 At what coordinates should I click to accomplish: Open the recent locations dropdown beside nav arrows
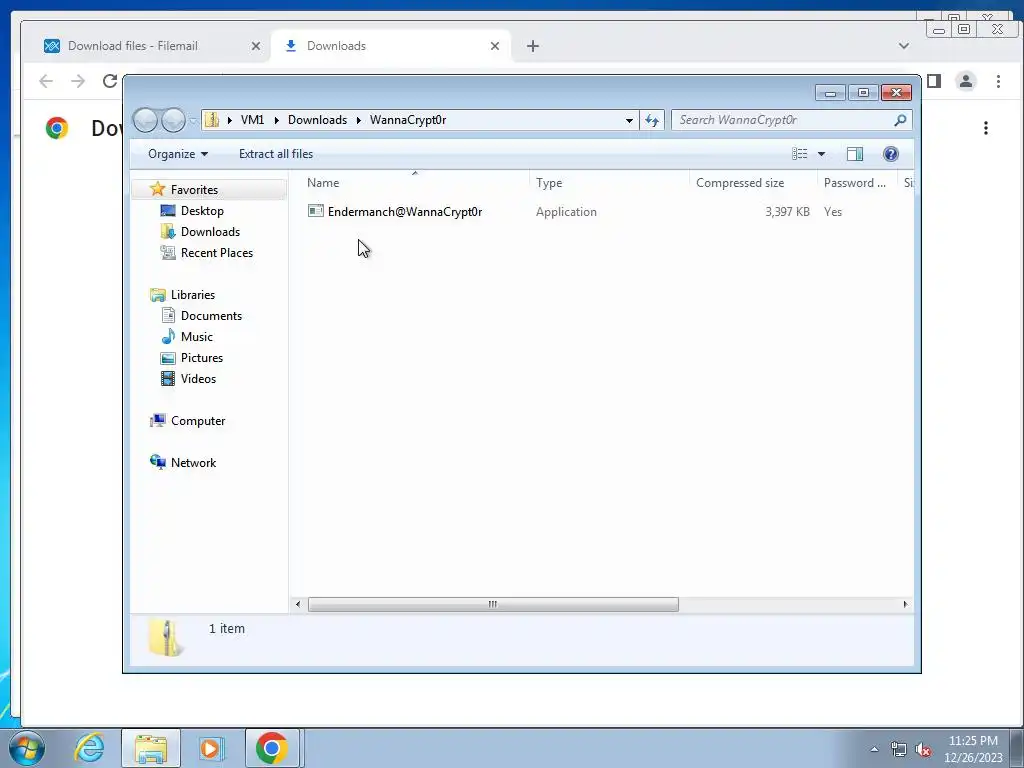click(x=193, y=121)
